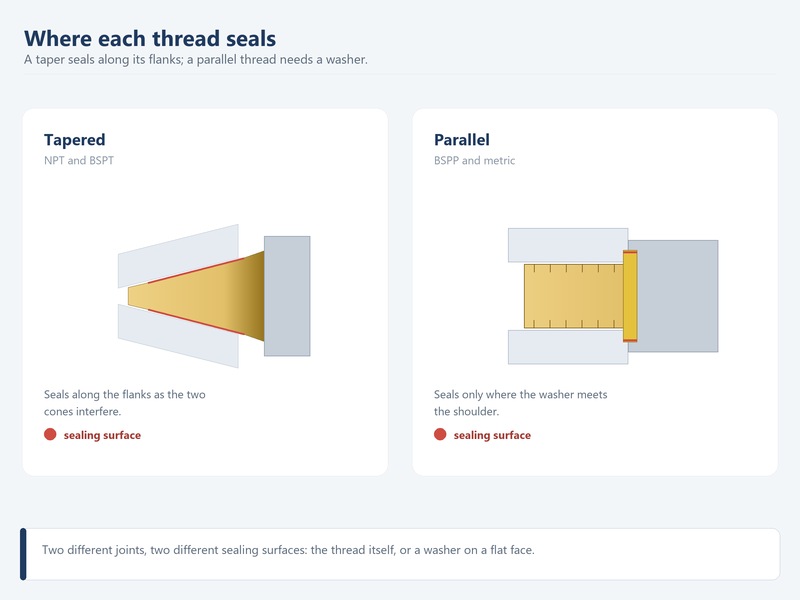
Task: Click the golden tapered cone thread
Action: coord(196,296)
